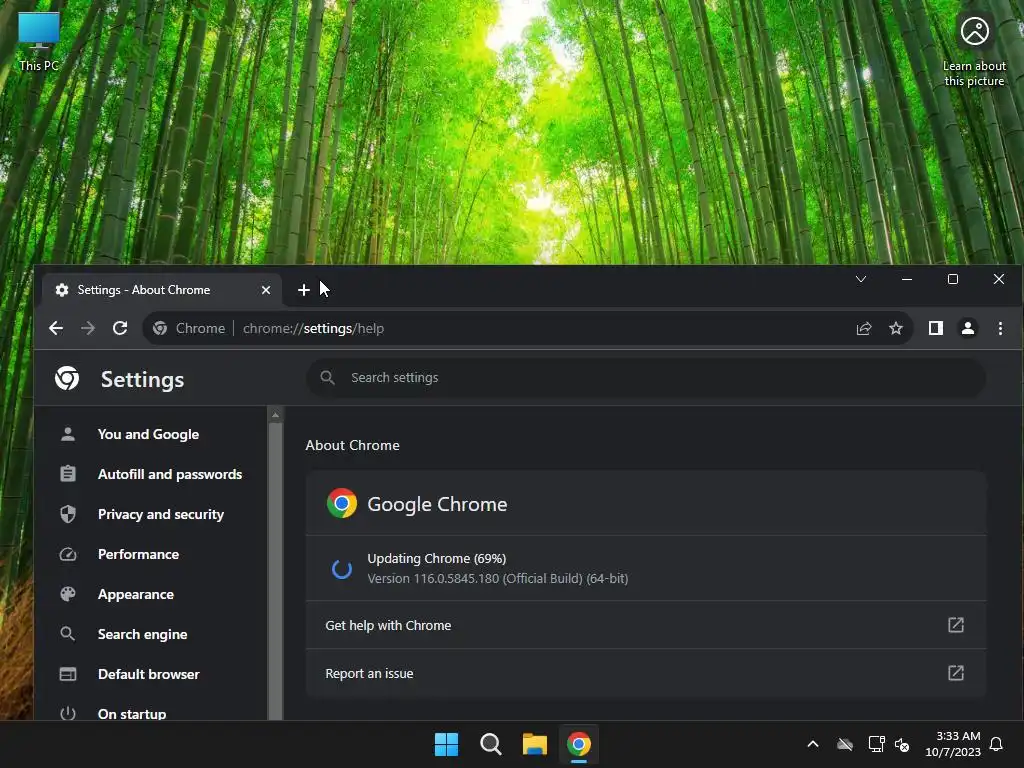This screenshot has width=1024, height=768.
Task: Click Chrome icon in taskbar
Action: pos(579,744)
